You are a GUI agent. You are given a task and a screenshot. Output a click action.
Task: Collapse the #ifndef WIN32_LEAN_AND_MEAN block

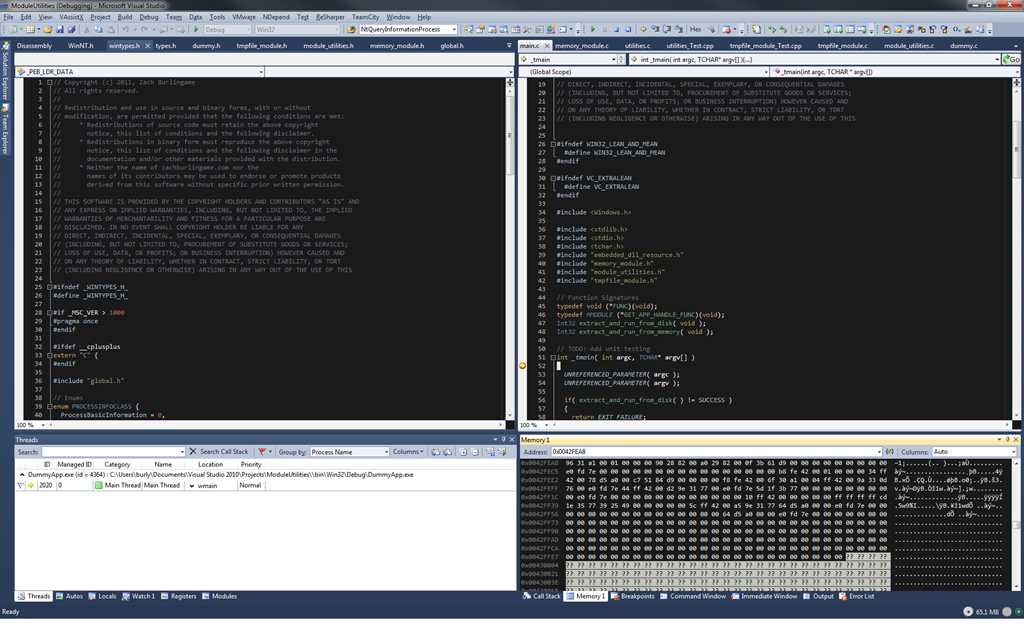(x=553, y=144)
